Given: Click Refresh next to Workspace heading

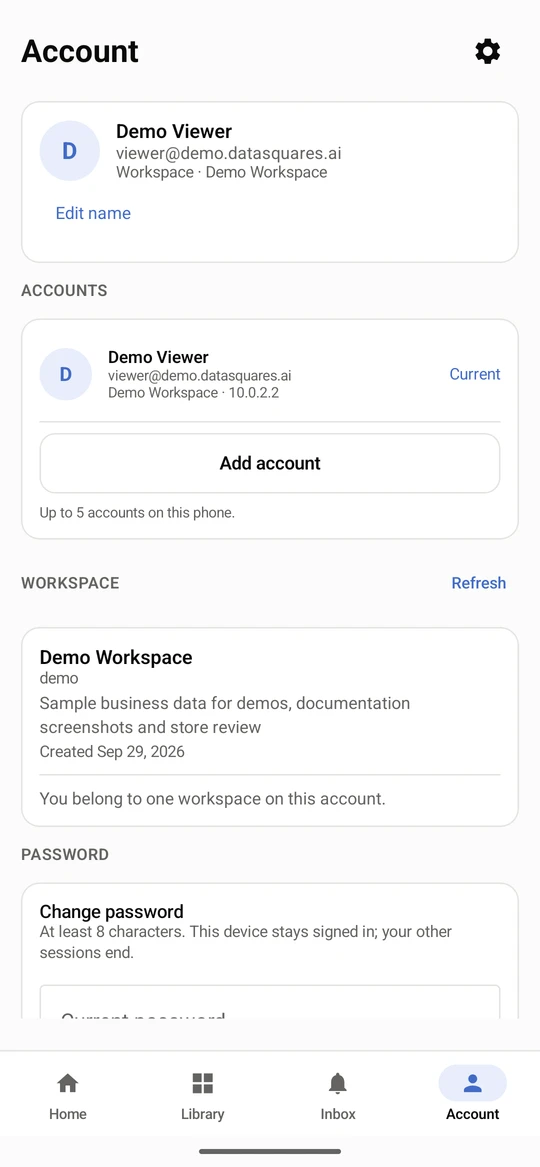Looking at the screenshot, I should (478, 583).
